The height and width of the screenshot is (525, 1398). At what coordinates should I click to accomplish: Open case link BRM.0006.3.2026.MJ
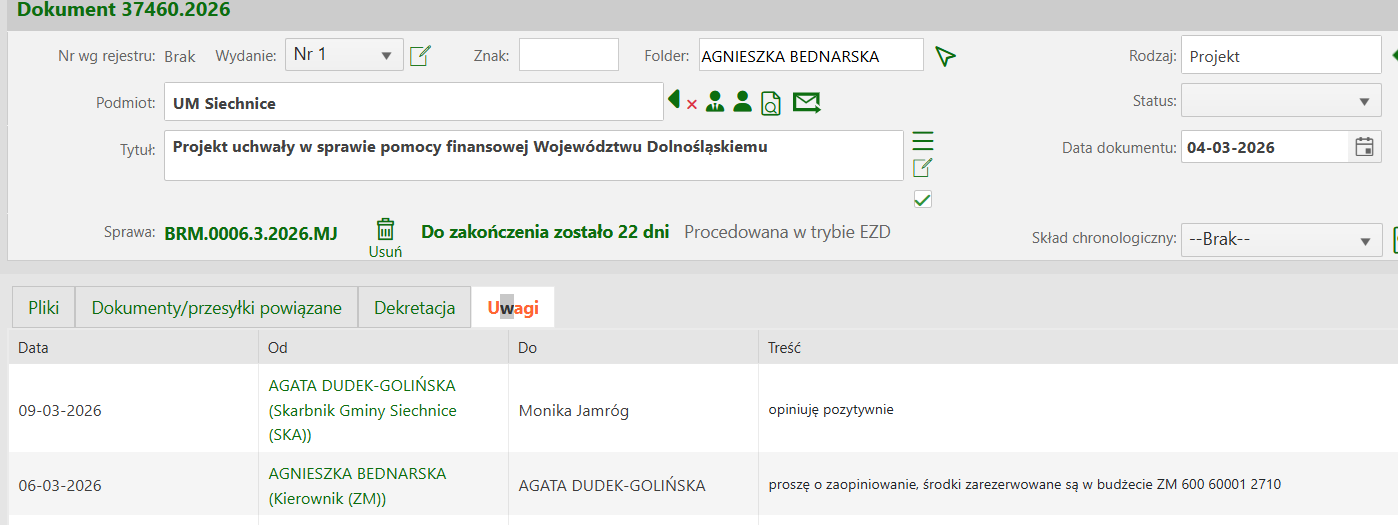click(251, 233)
